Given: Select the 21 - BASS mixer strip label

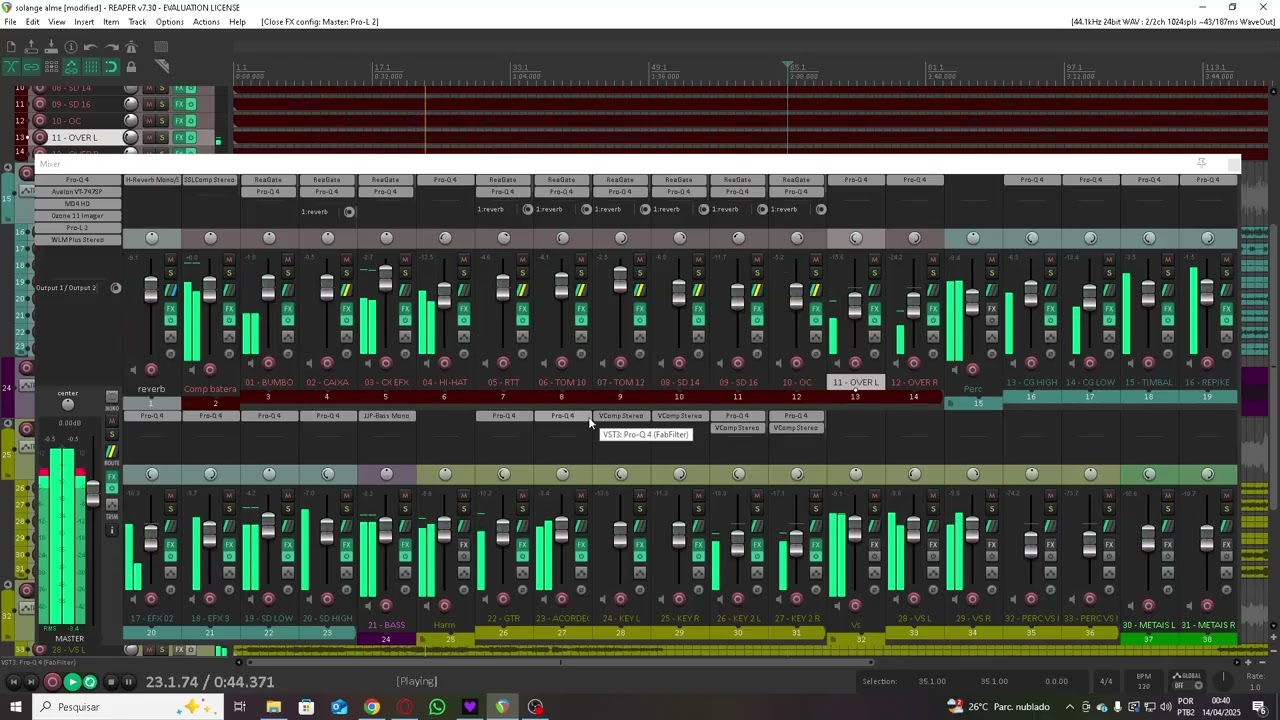Looking at the screenshot, I should pos(386,625).
